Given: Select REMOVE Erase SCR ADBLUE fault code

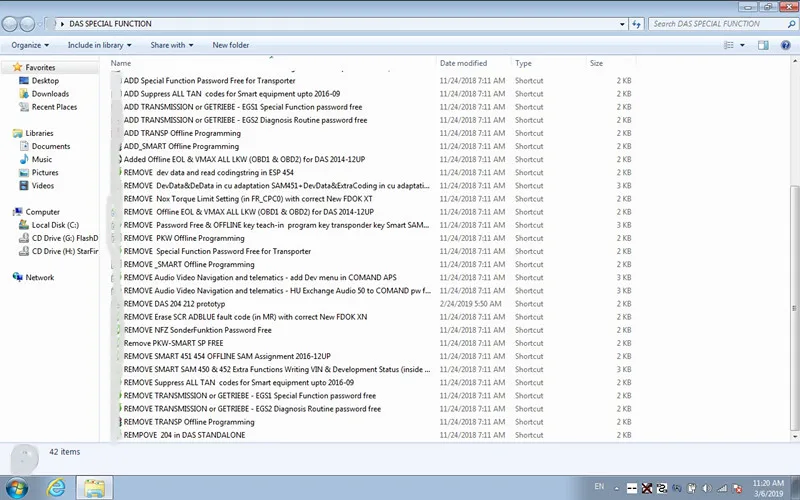Looking at the screenshot, I should coord(245,317).
